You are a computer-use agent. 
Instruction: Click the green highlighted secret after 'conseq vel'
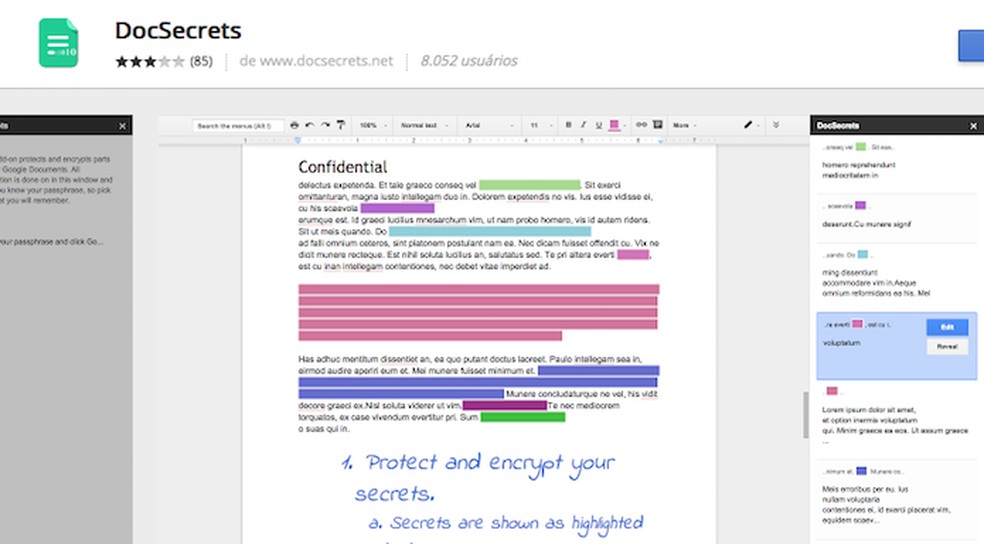(x=530, y=184)
